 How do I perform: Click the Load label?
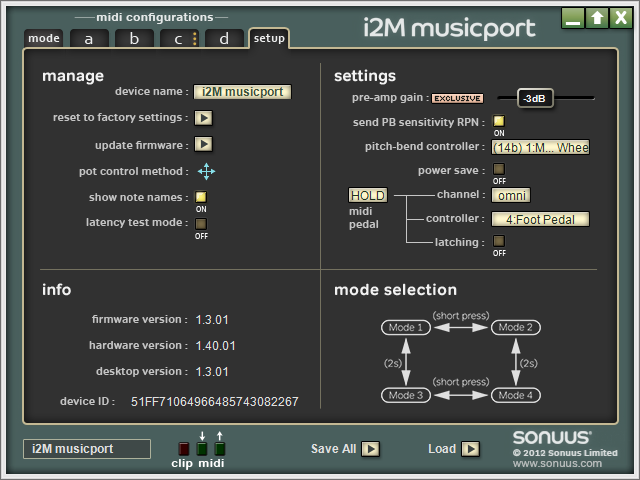(x=442, y=449)
